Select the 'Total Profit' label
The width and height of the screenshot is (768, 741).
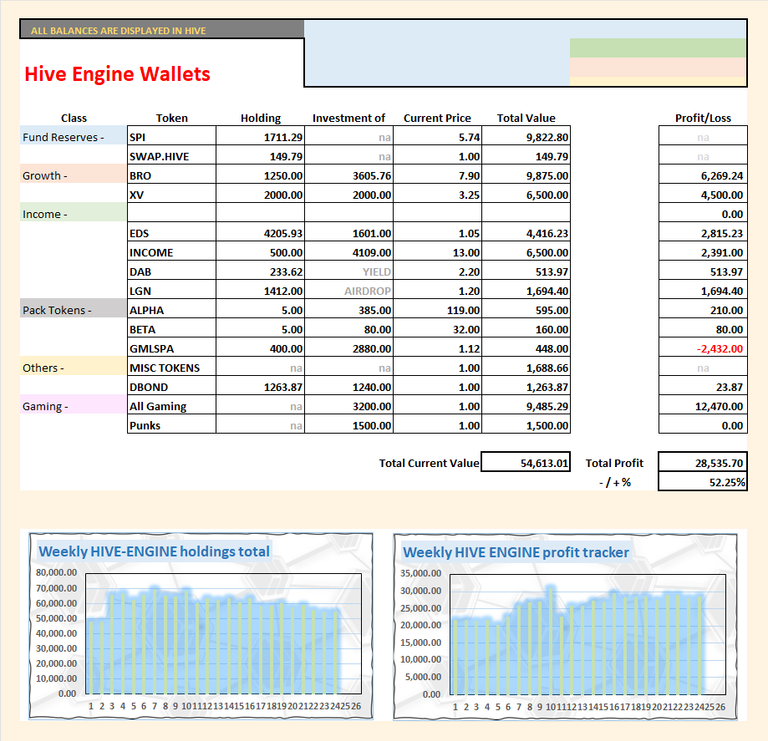[614, 463]
